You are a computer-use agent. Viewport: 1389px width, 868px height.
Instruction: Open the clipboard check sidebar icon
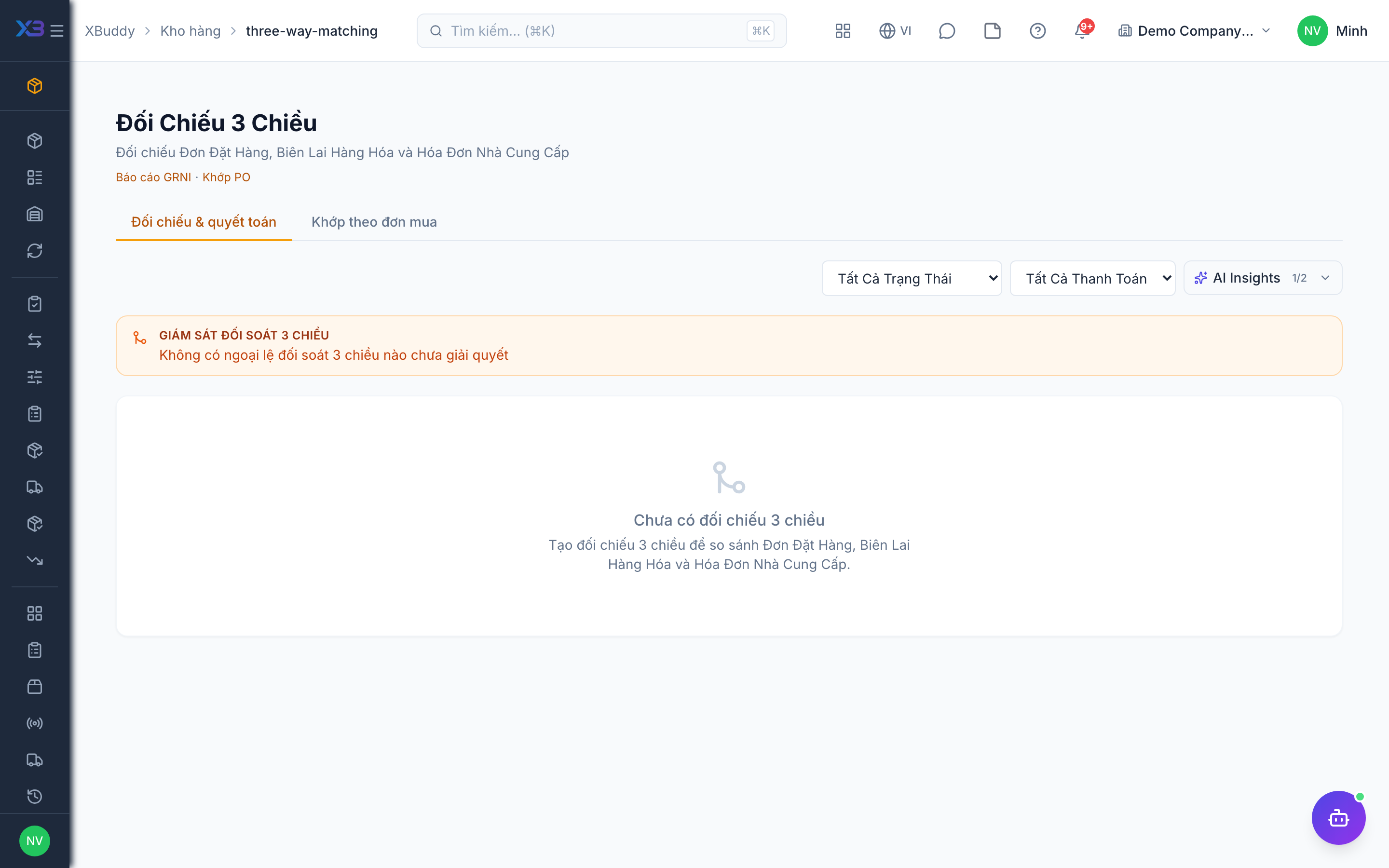click(34, 304)
